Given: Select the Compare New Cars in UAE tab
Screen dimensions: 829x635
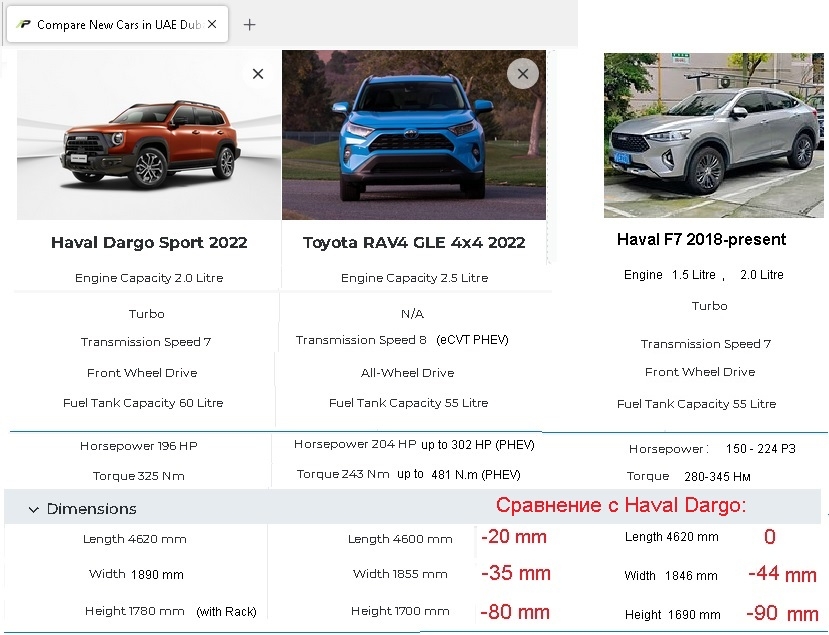Looking at the screenshot, I should pyautogui.click(x=117, y=24).
